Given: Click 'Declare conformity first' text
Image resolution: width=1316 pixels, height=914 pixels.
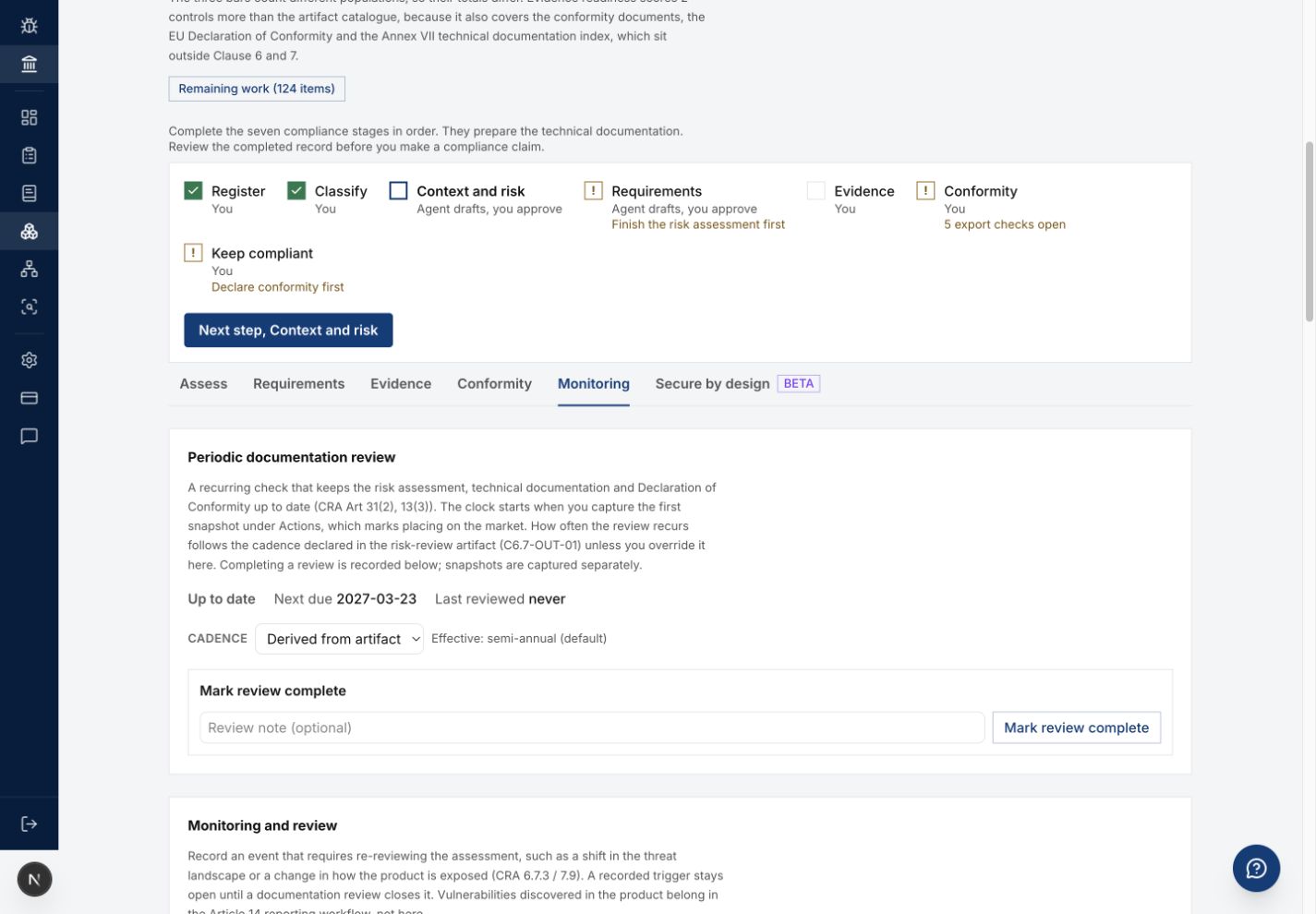Looking at the screenshot, I should [277, 287].
